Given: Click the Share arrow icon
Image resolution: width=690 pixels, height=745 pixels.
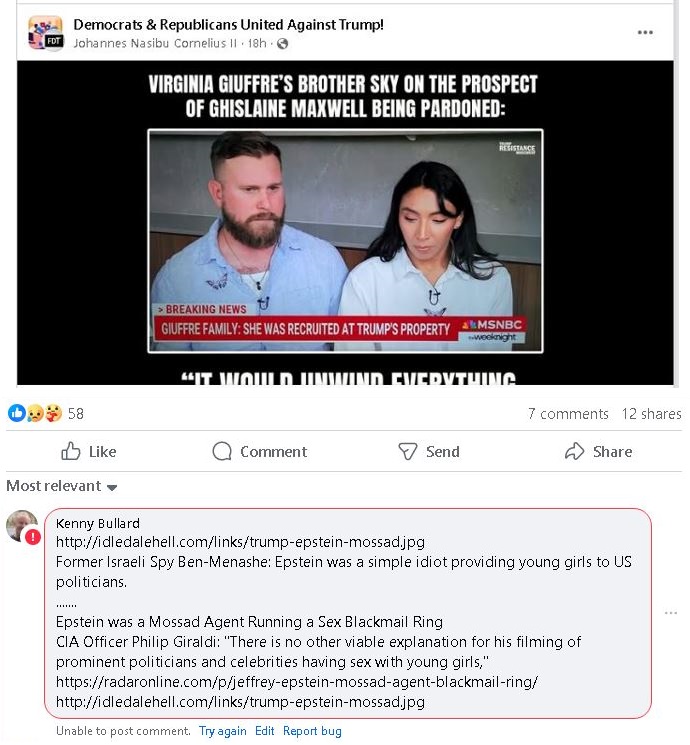Looking at the screenshot, I should click(x=574, y=451).
